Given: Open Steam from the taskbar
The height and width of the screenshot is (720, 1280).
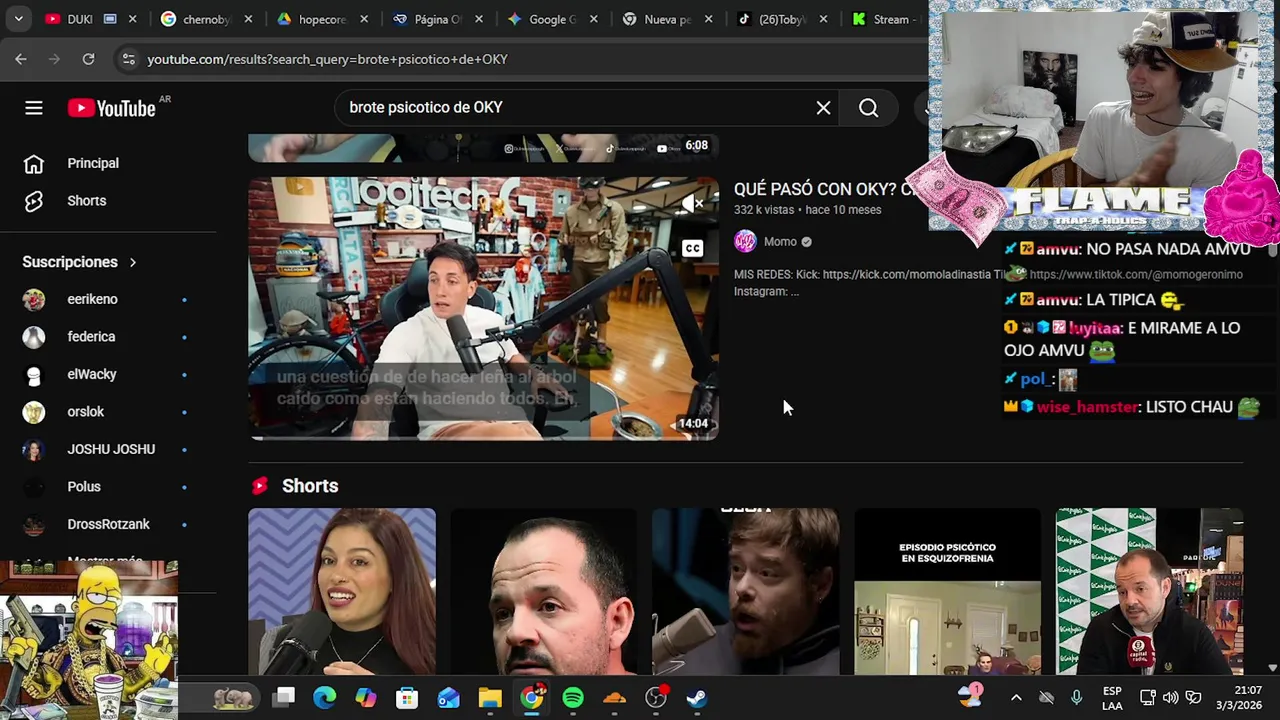Looking at the screenshot, I should tap(697, 697).
